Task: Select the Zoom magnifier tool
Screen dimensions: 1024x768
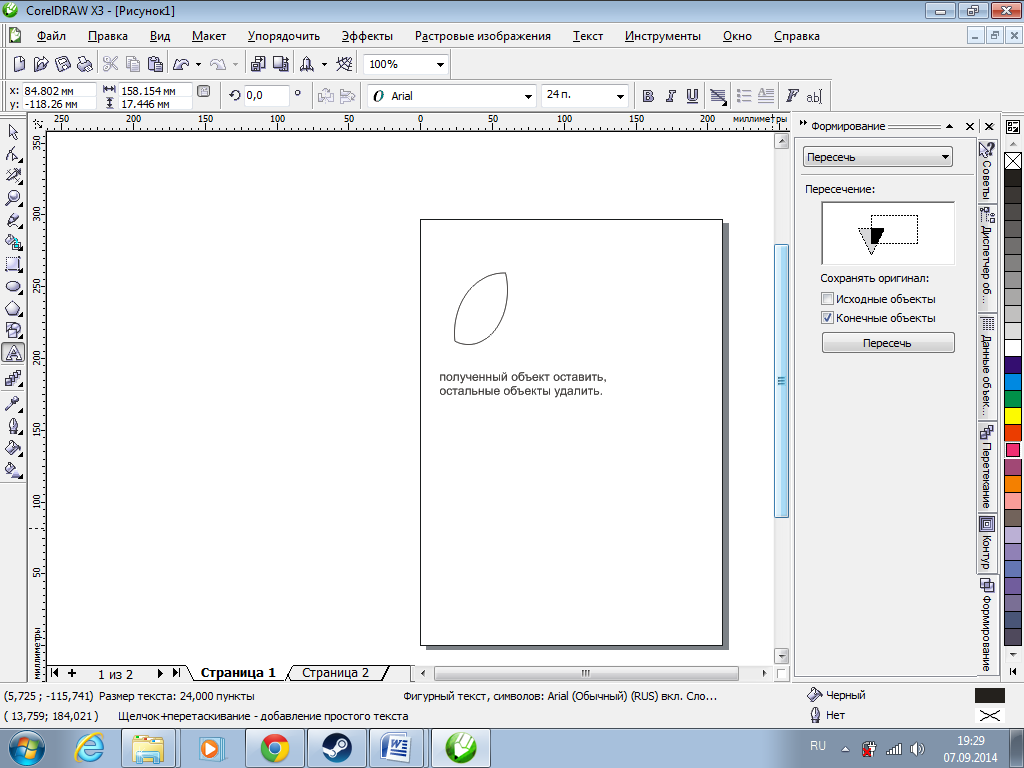Action: pos(14,198)
